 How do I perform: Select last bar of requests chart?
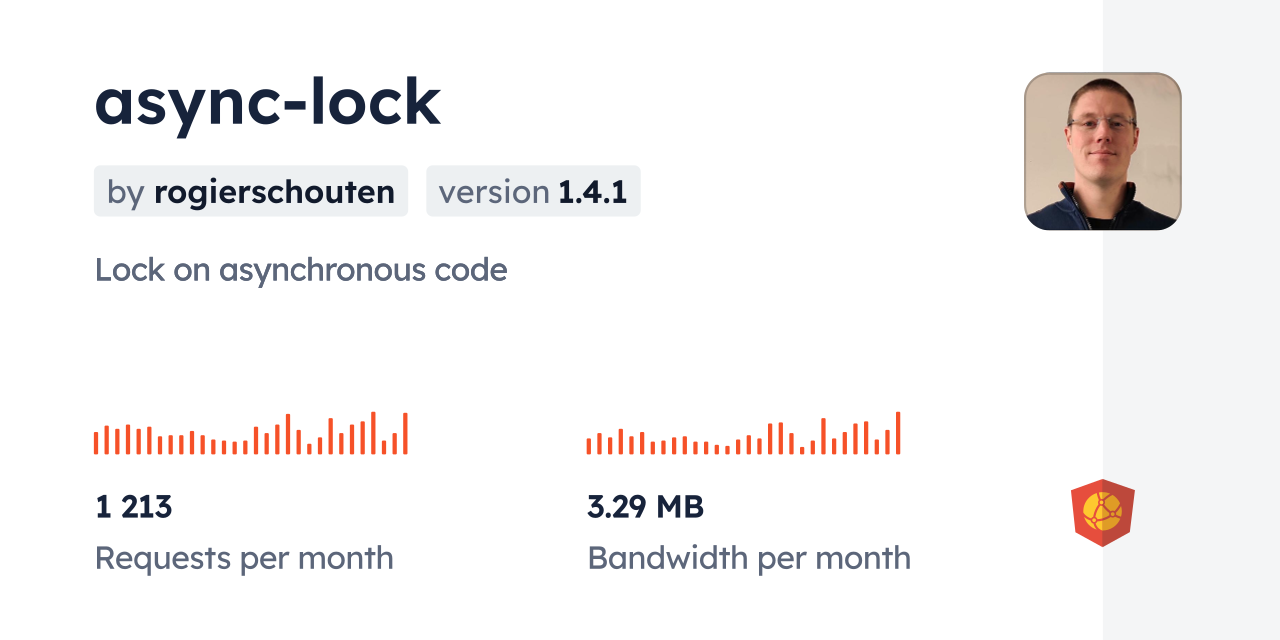pos(405,434)
